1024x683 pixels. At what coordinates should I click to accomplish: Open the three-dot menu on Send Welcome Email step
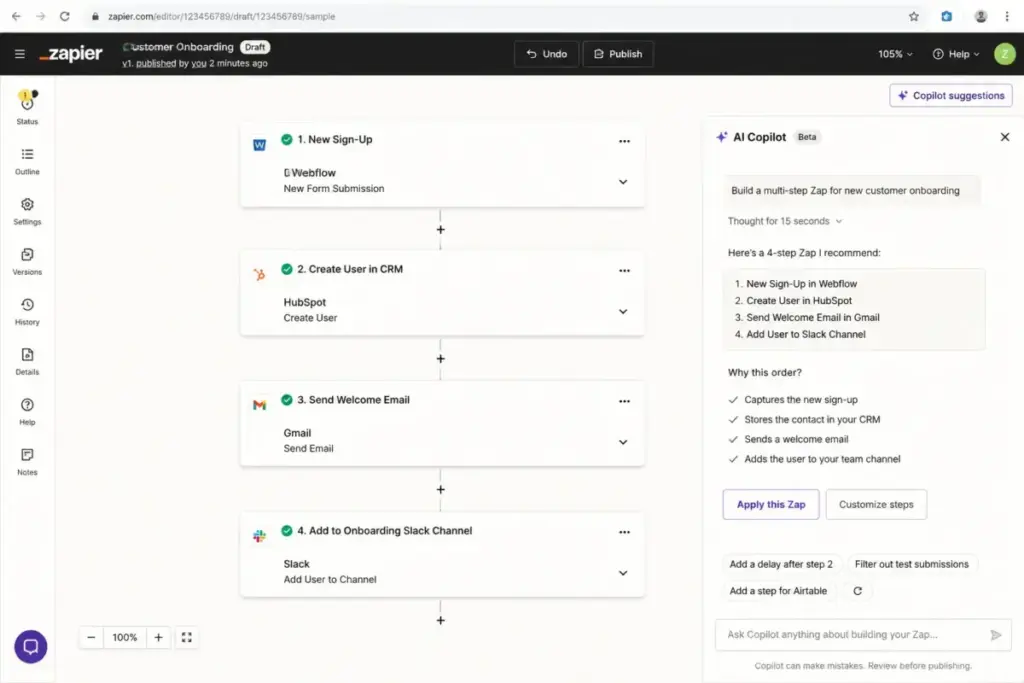(624, 401)
